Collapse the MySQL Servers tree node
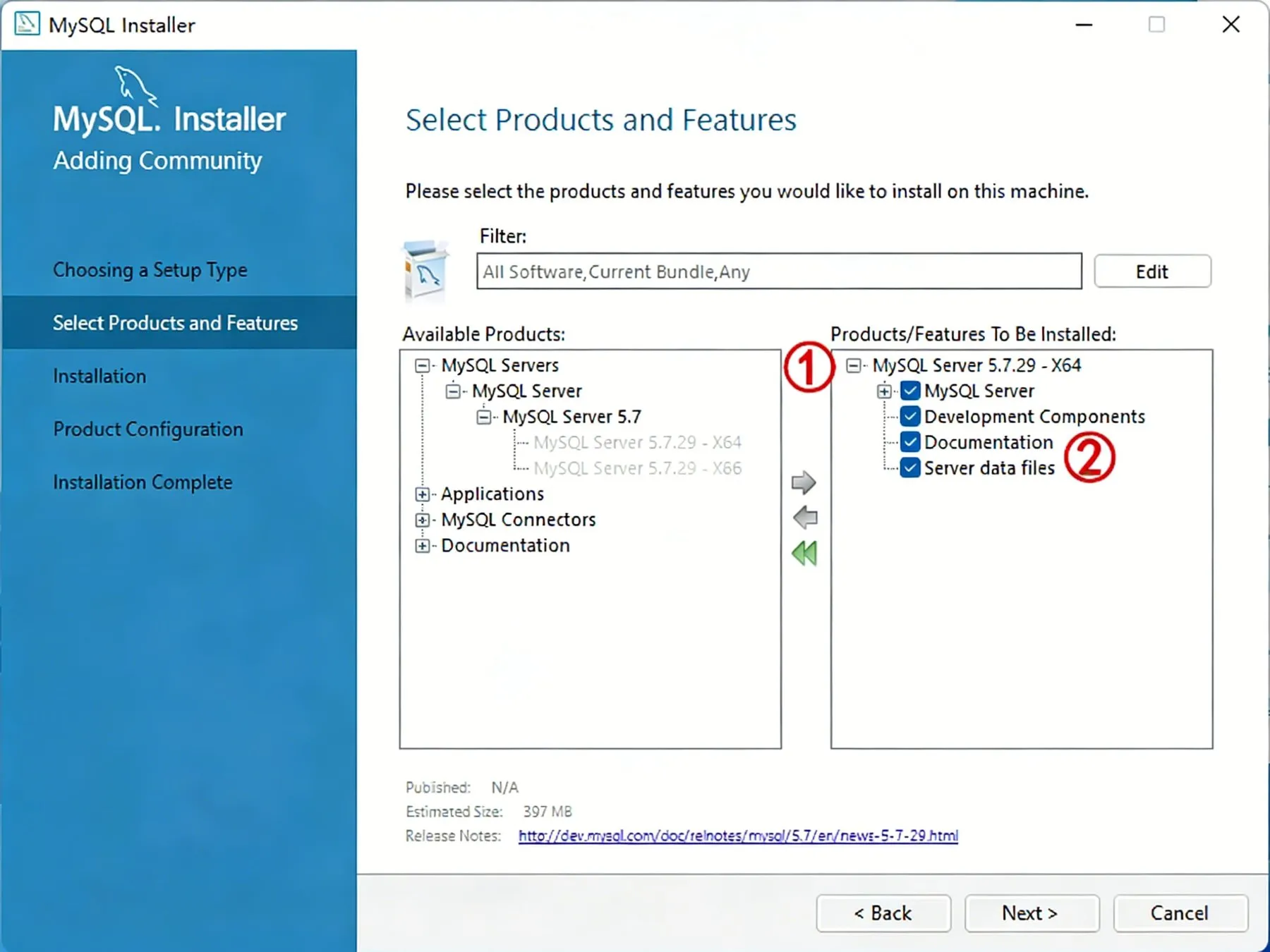1270x952 pixels. point(422,365)
